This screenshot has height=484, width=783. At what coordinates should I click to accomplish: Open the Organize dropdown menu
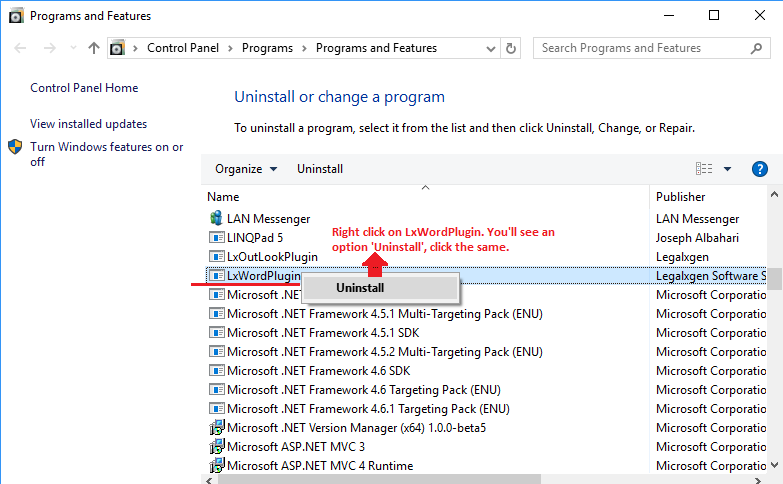[246, 169]
